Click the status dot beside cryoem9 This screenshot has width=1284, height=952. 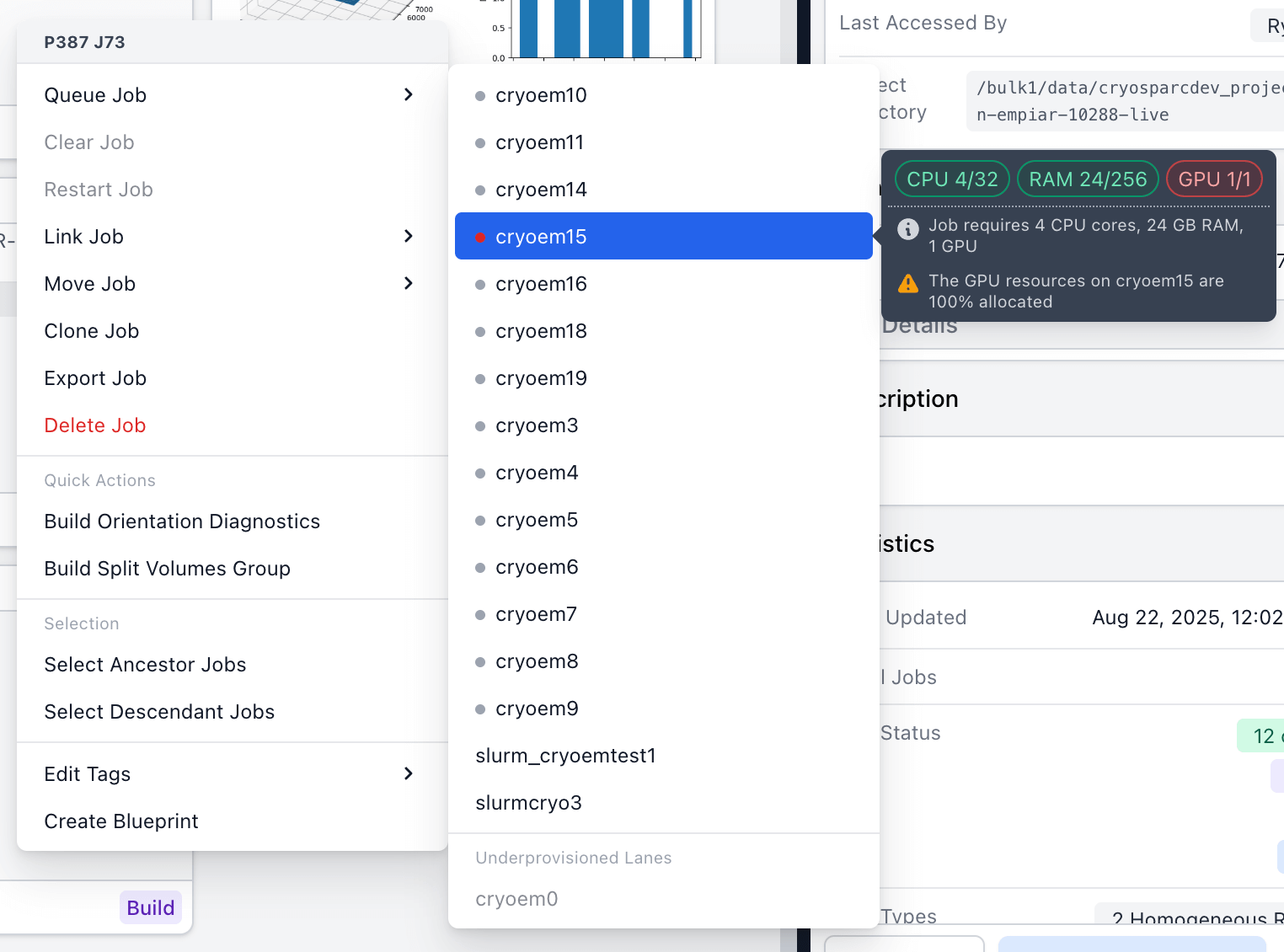coord(480,709)
